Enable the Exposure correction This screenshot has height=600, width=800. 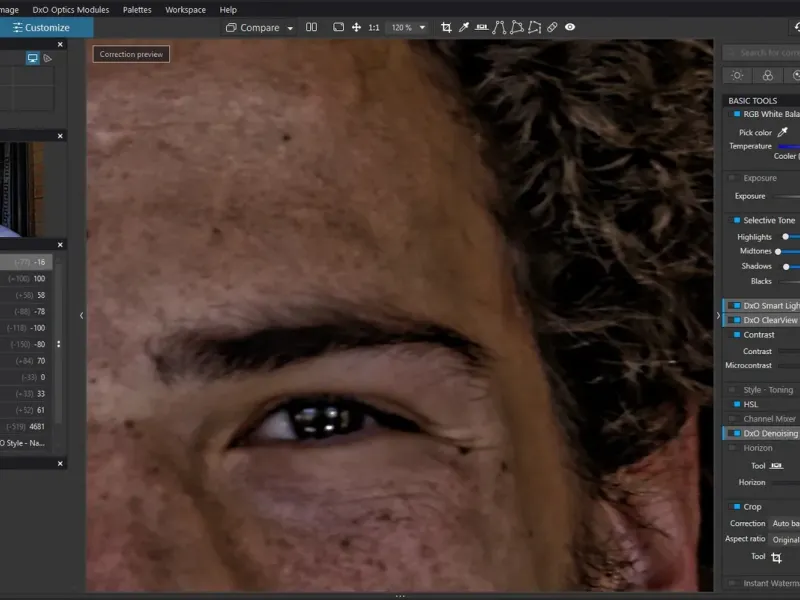click(733, 178)
